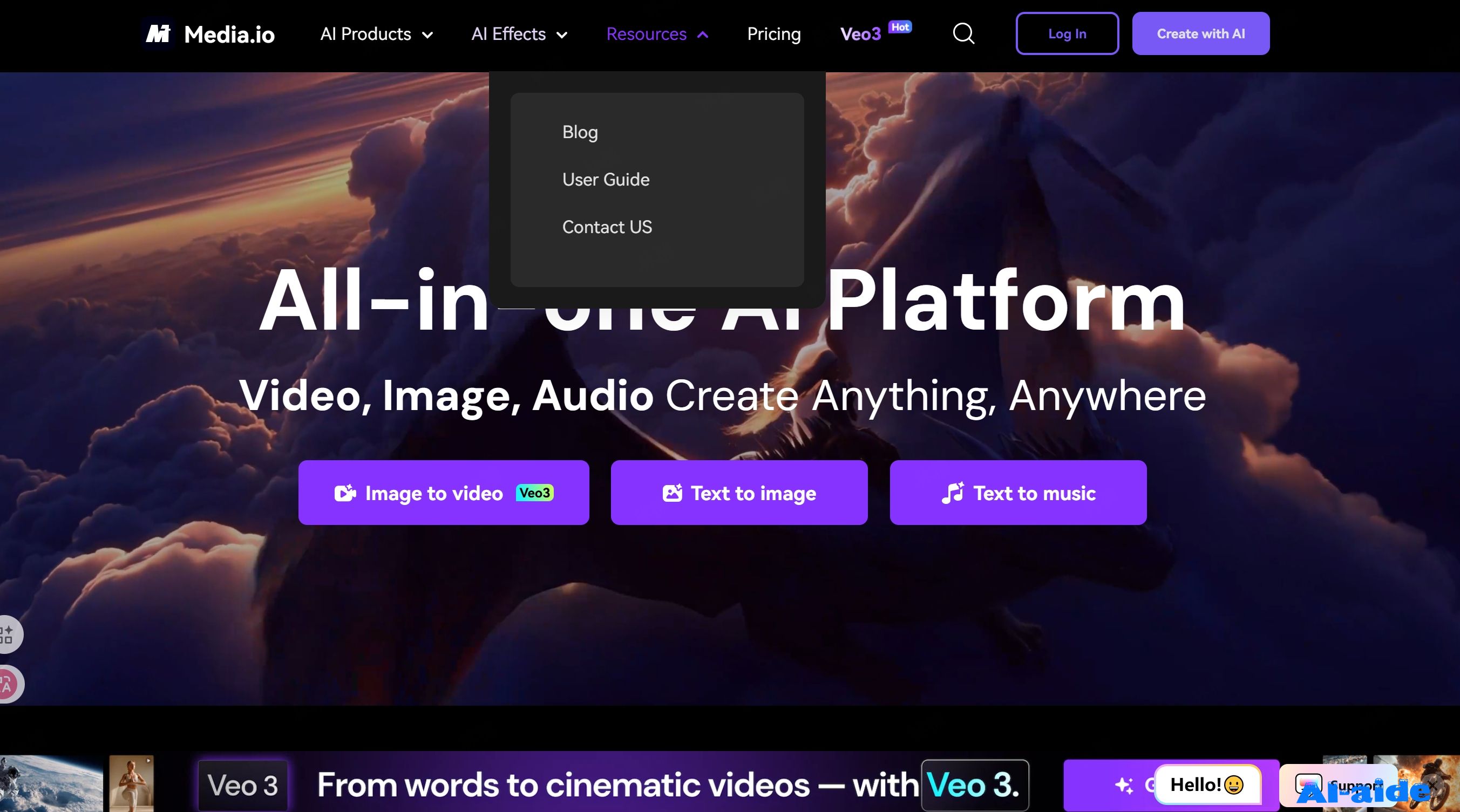The image size is (1460, 812).
Task: Click the Media.io logo icon
Action: 158,34
